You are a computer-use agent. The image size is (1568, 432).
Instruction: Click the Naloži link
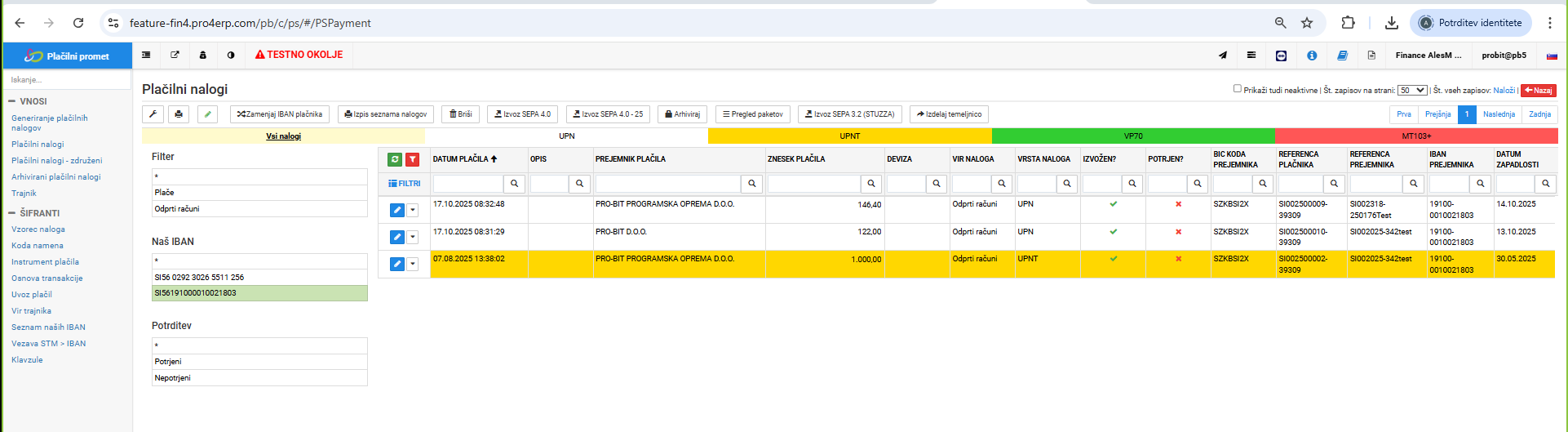(1504, 91)
